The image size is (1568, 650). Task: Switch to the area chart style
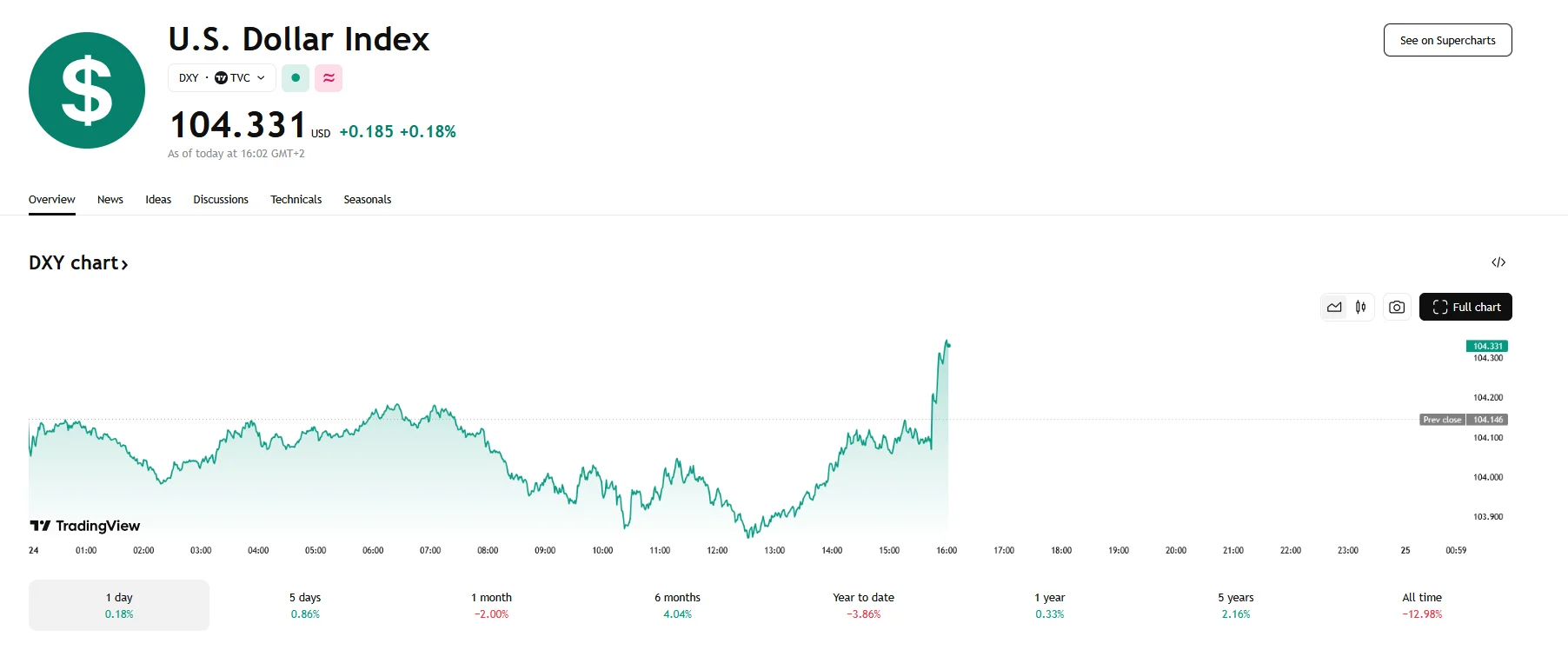[1334, 307]
